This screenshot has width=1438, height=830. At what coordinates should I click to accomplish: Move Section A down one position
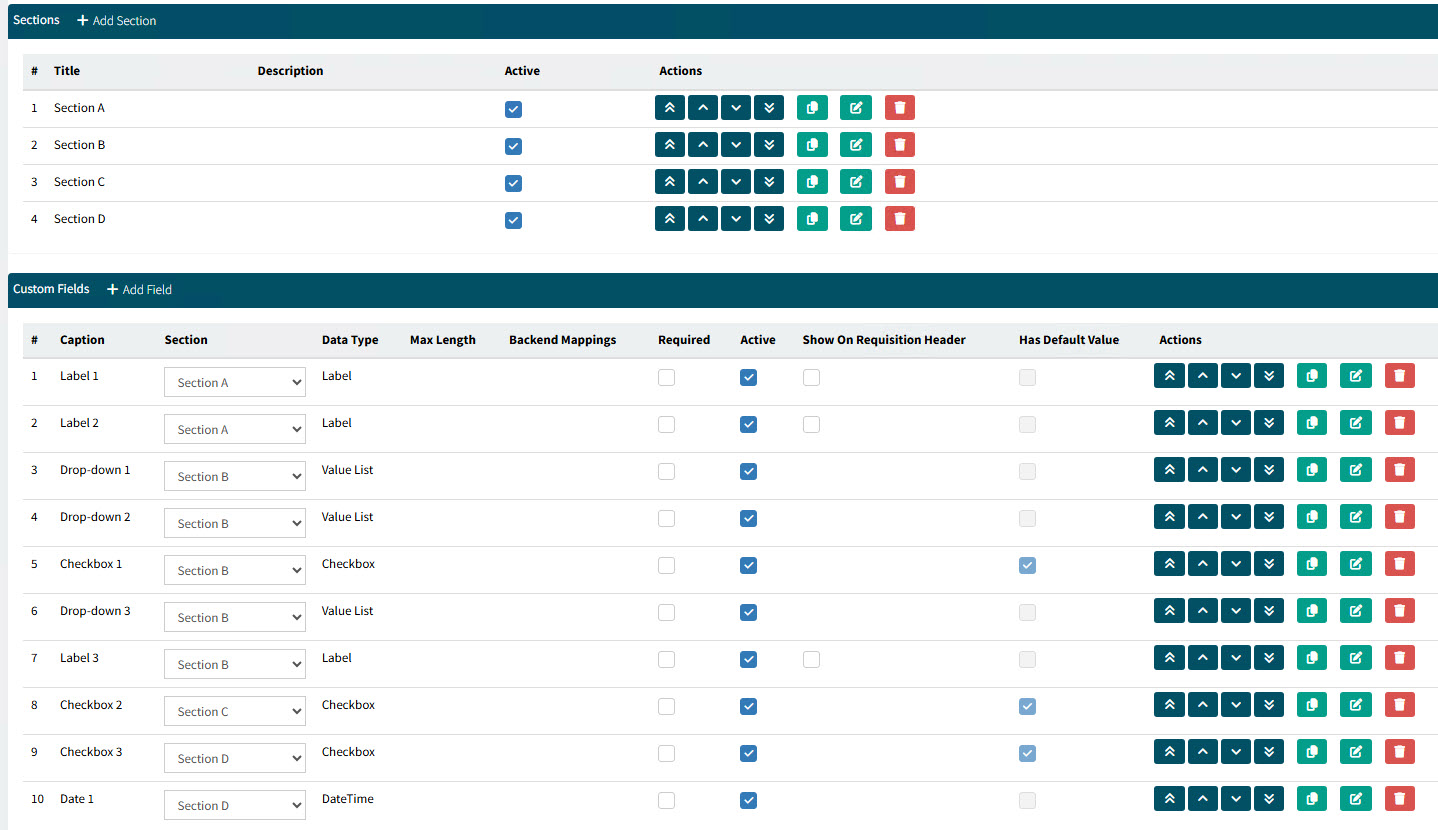[x=736, y=108]
